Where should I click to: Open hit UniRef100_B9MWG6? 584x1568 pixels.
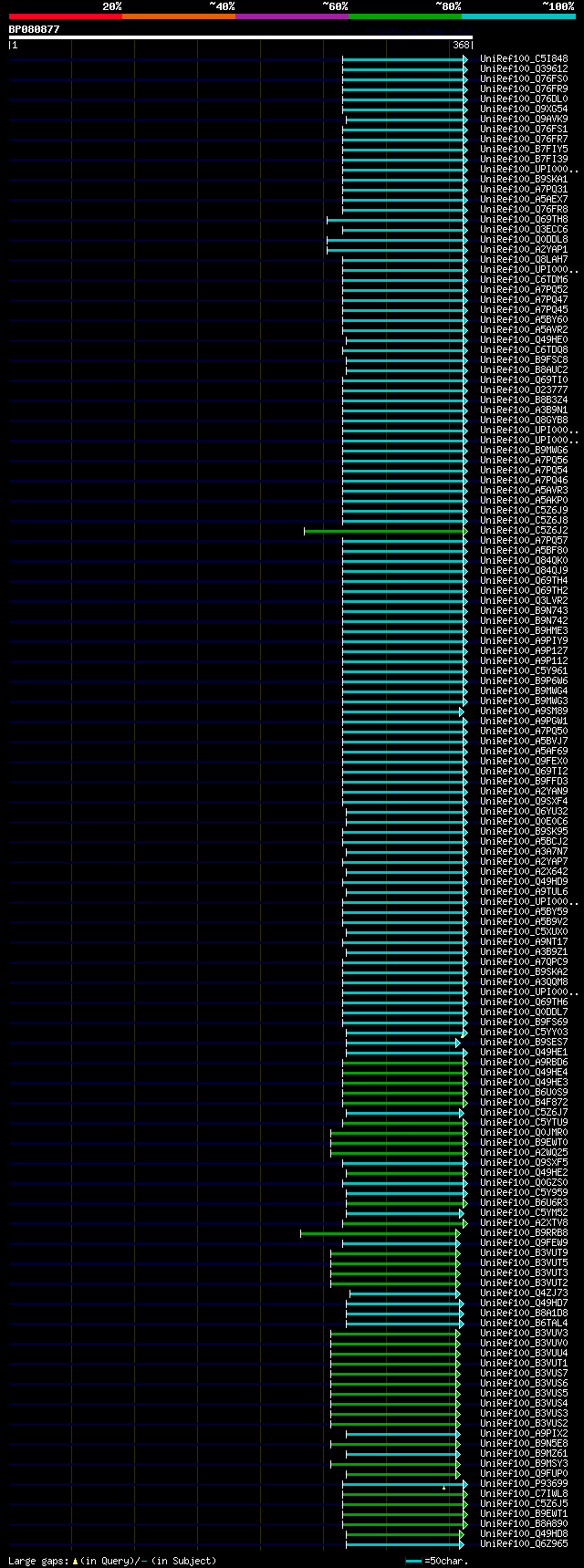524,451
